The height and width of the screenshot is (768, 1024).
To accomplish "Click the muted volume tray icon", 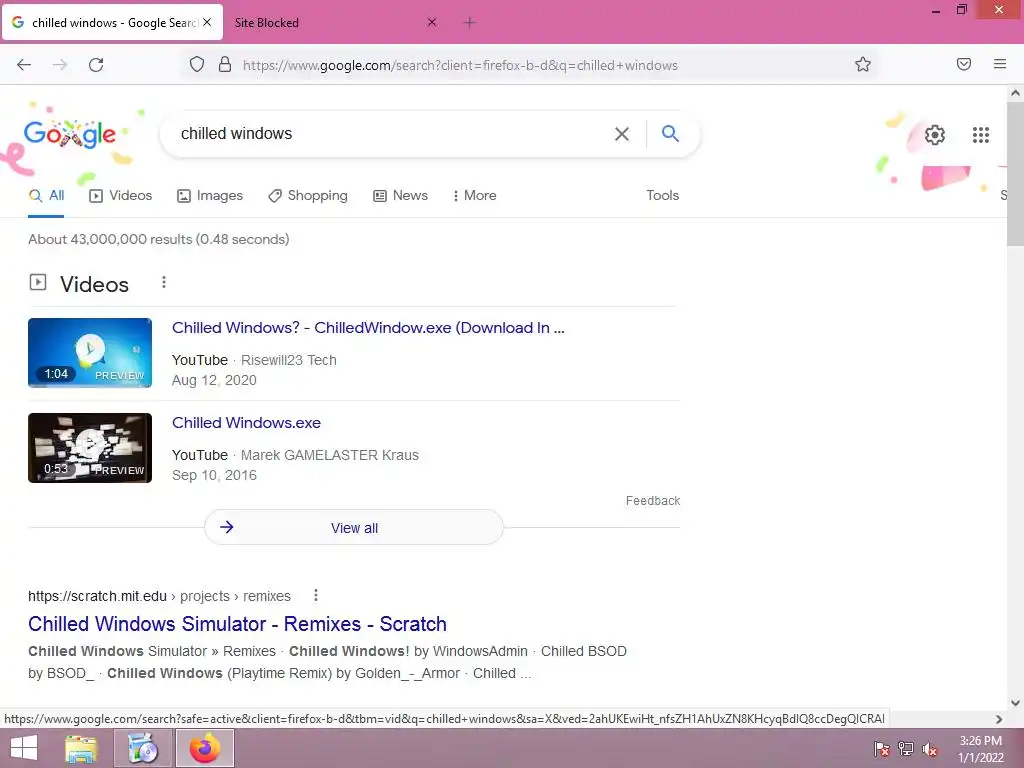I will point(930,749).
